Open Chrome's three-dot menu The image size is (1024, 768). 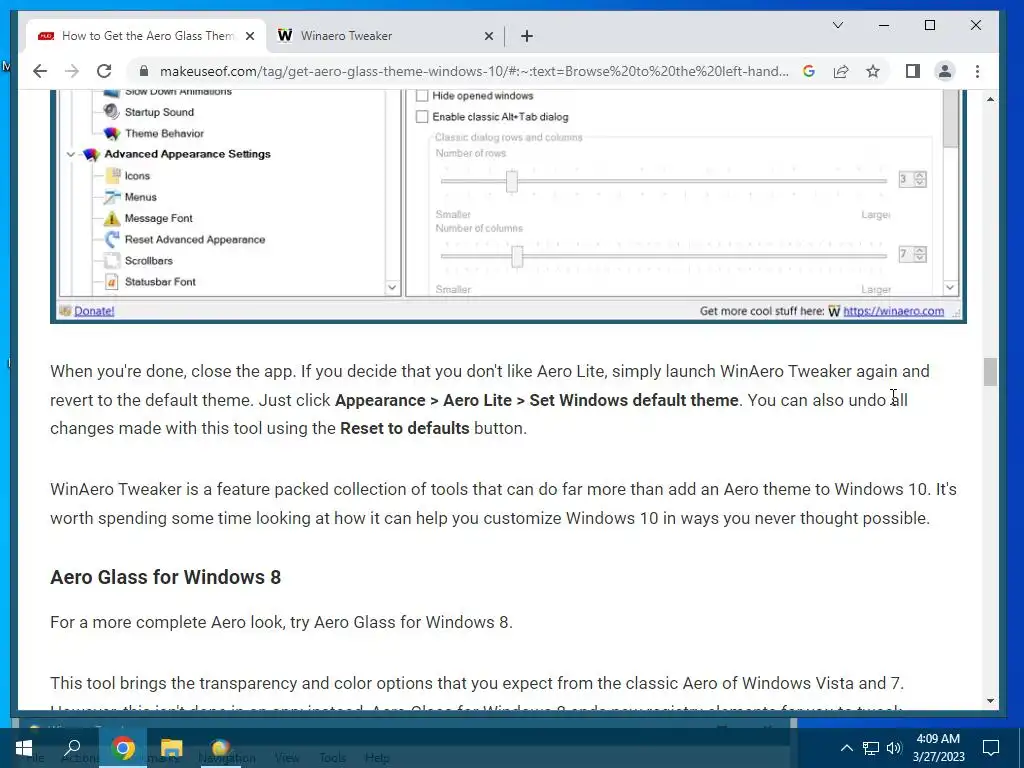[978, 71]
